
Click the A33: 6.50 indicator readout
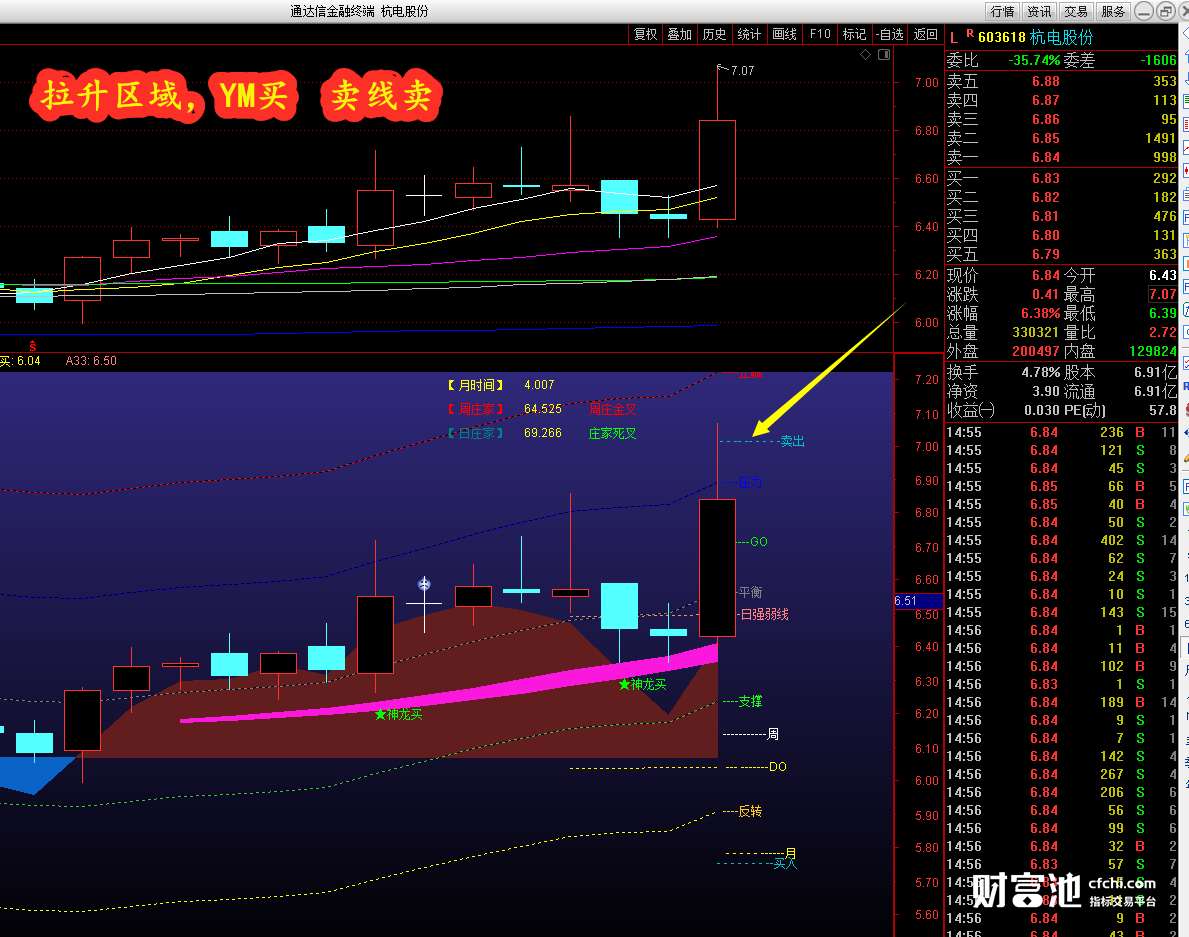point(91,361)
